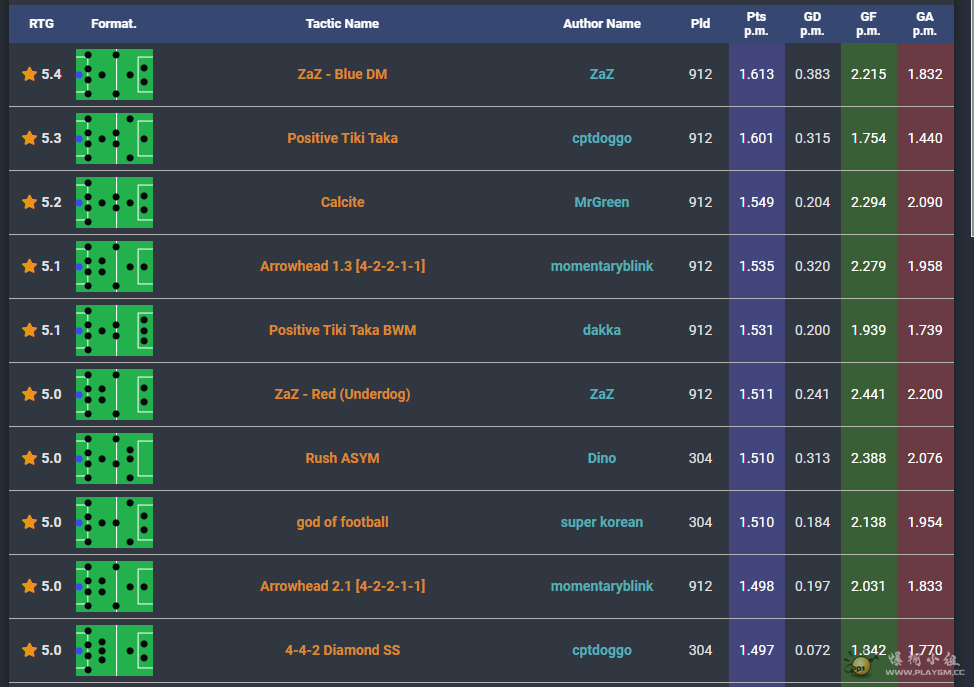Sort by the Pld column header

tap(700, 24)
